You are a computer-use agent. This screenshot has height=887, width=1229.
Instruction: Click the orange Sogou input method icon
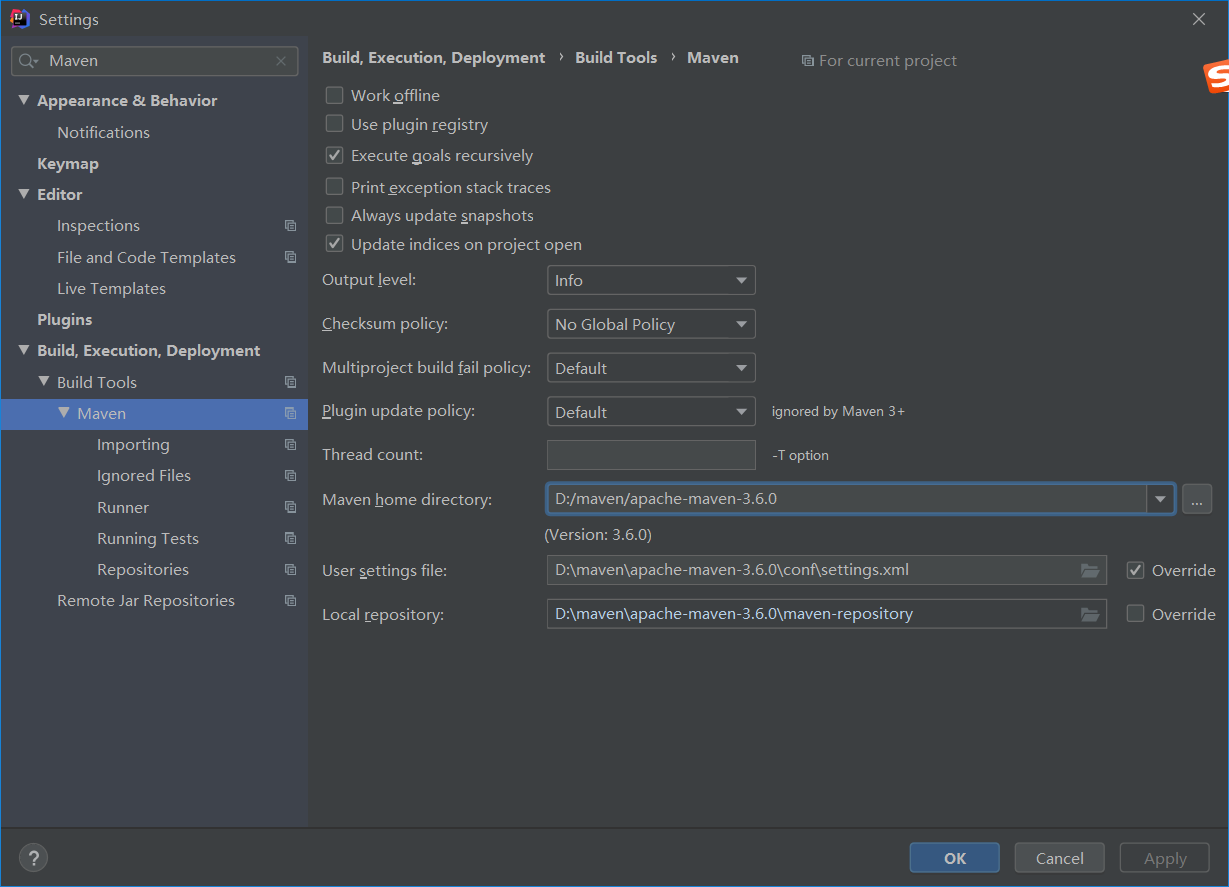1216,77
